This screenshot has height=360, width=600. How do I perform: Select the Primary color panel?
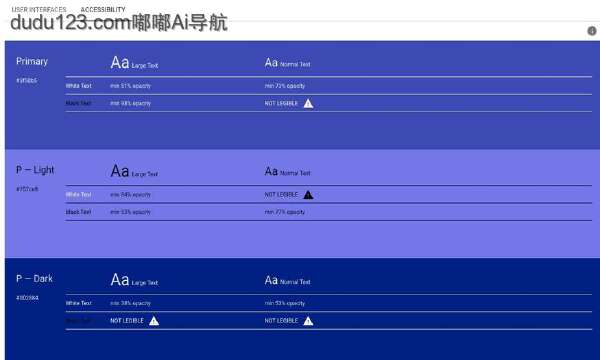pos(302,95)
